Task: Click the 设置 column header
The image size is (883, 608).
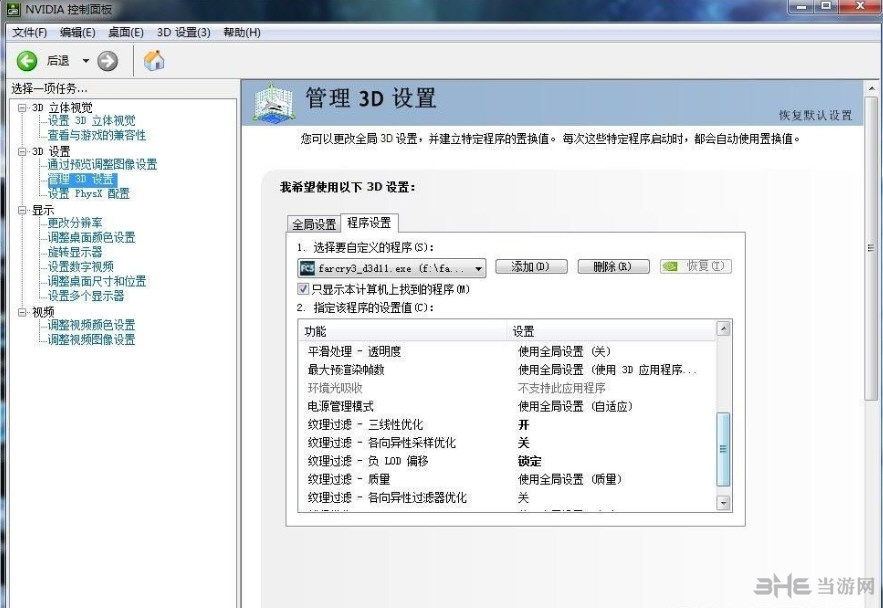Action: (612, 331)
